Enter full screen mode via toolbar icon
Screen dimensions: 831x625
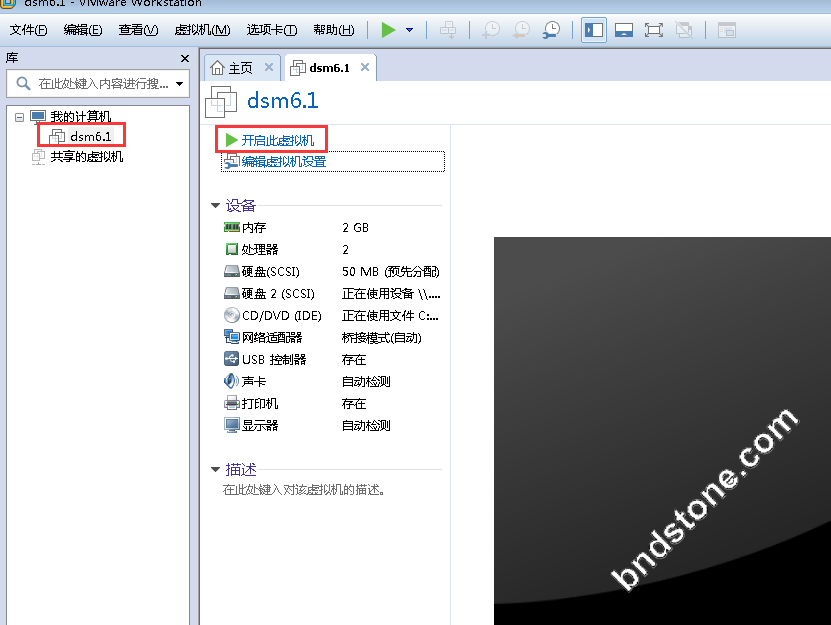(x=654, y=30)
